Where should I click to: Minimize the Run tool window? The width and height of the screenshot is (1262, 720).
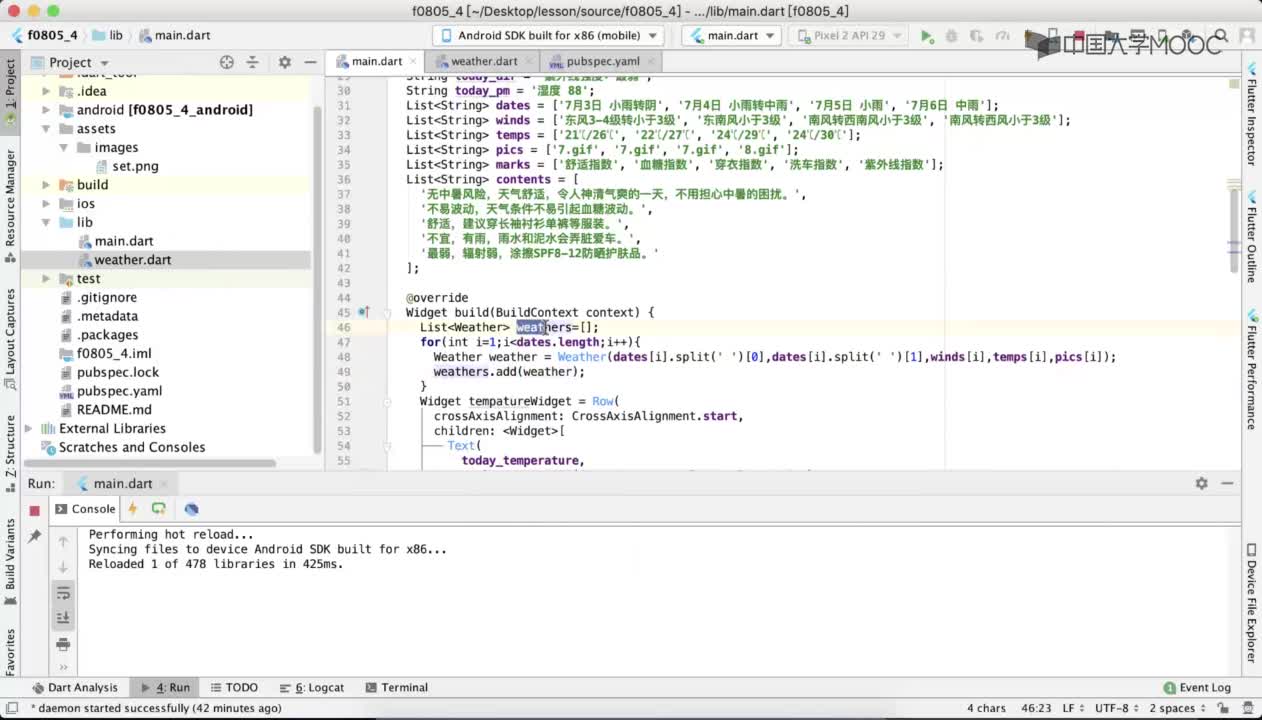pyautogui.click(x=1227, y=483)
